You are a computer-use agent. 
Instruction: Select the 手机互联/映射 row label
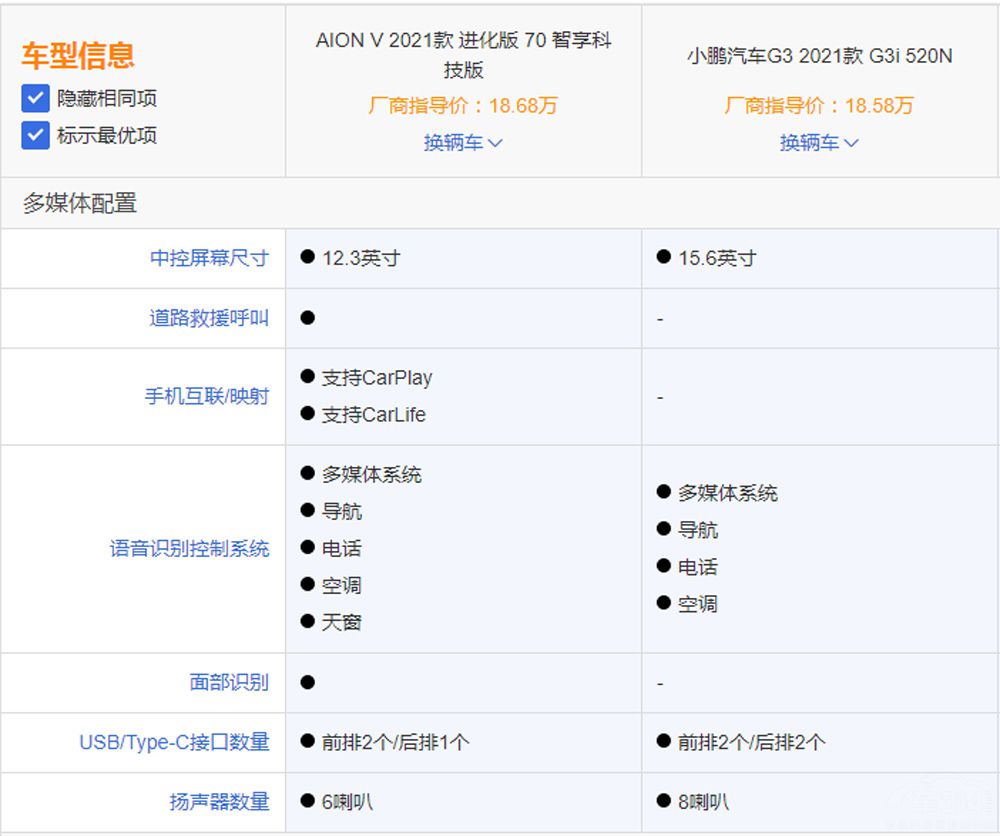click(207, 396)
